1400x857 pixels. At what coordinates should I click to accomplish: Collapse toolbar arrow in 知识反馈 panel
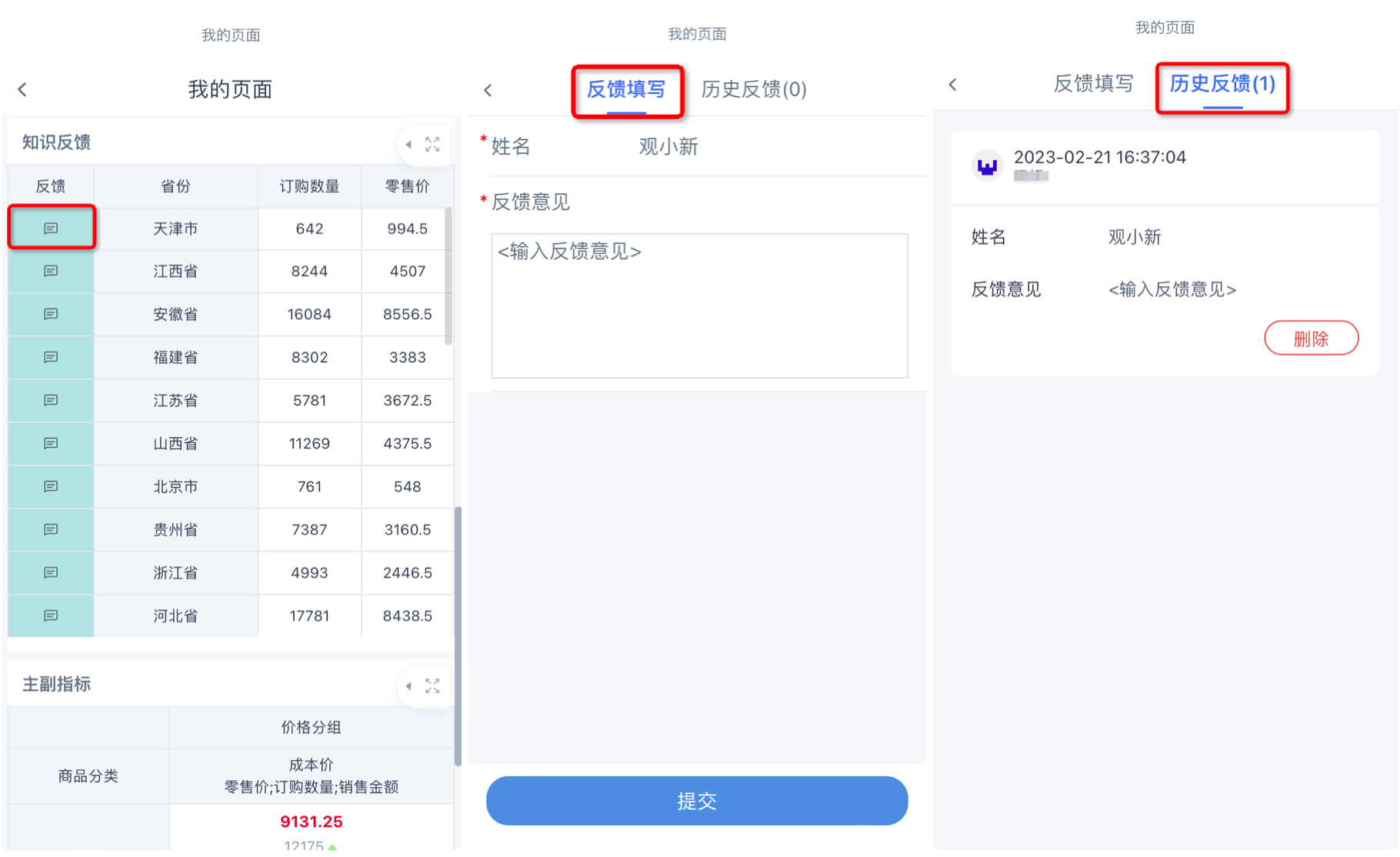tap(408, 145)
